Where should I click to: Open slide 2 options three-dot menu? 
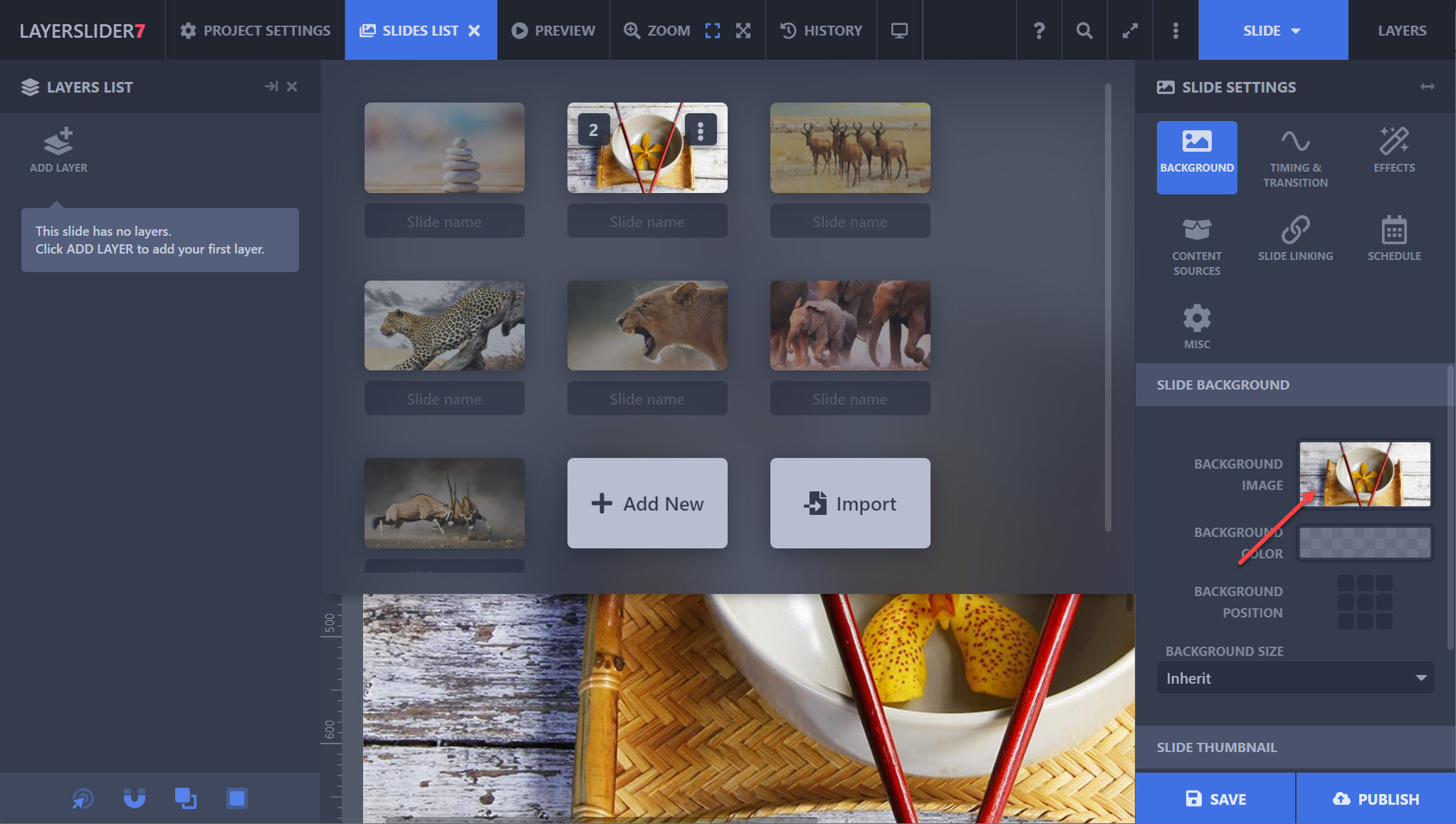click(x=701, y=130)
